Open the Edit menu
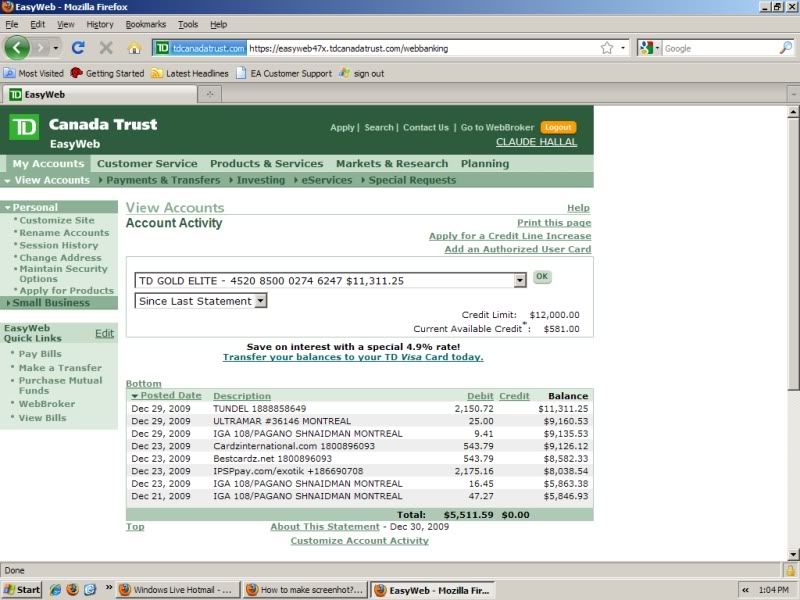The image size is (800, 600). tap(37, 24)
